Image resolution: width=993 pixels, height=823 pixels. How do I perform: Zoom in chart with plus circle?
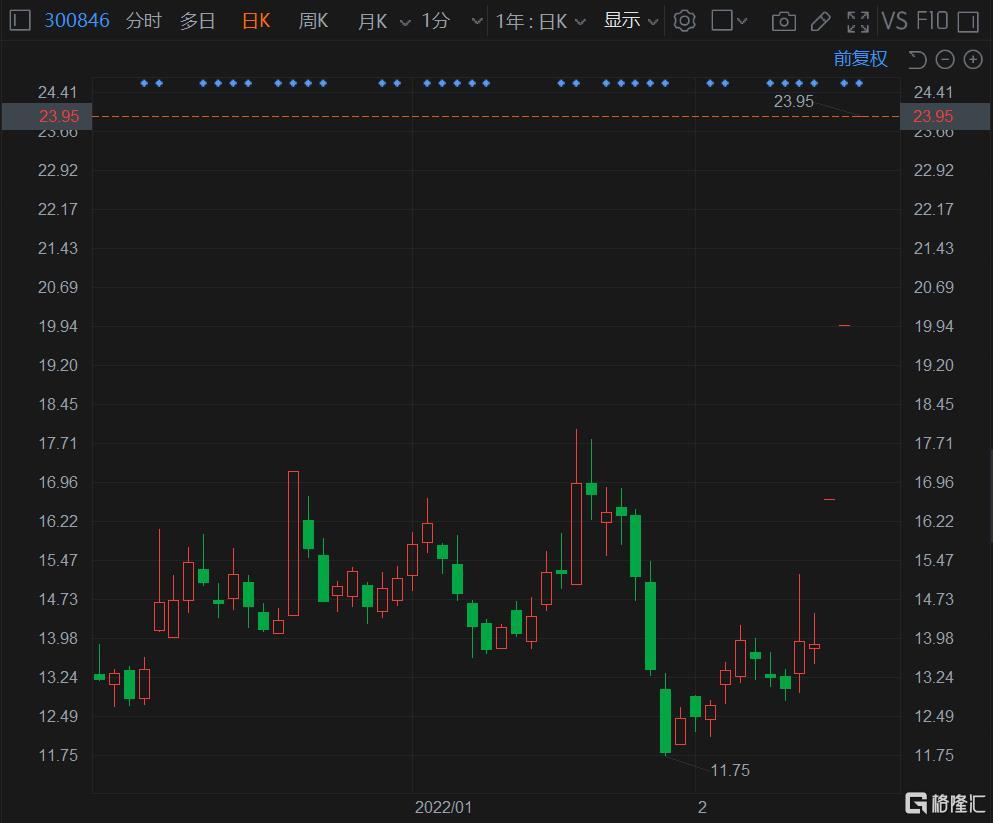click(x=973, y=60)
